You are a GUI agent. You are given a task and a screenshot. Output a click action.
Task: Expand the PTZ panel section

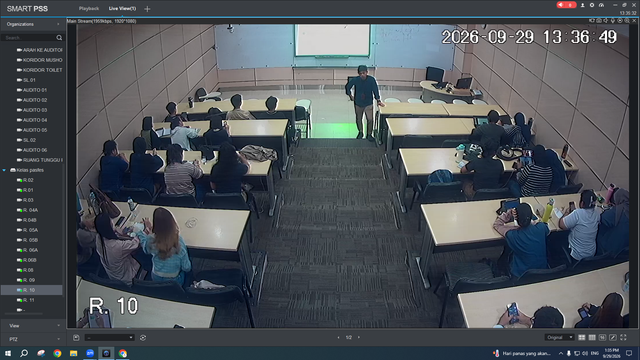pos(33,339)
